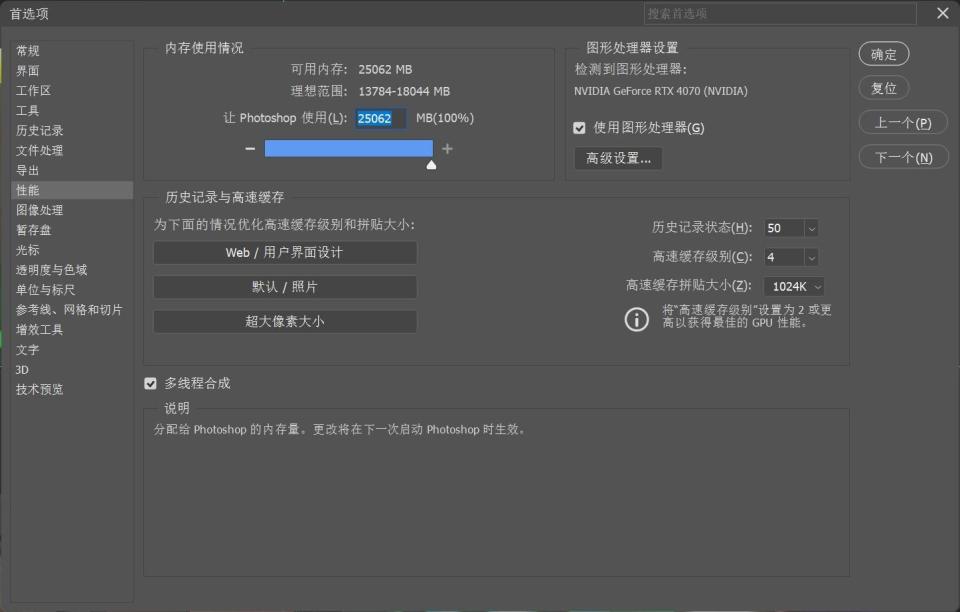Apply the 超大像素大小 huge pixel preset
This screenshot has height=612, width=960.
click(284, 321)
